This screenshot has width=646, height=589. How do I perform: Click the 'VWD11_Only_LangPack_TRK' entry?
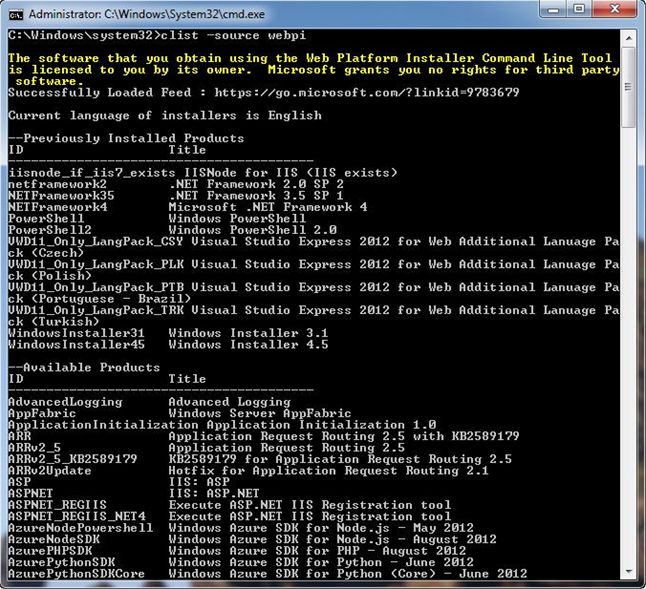click(96, 310)
